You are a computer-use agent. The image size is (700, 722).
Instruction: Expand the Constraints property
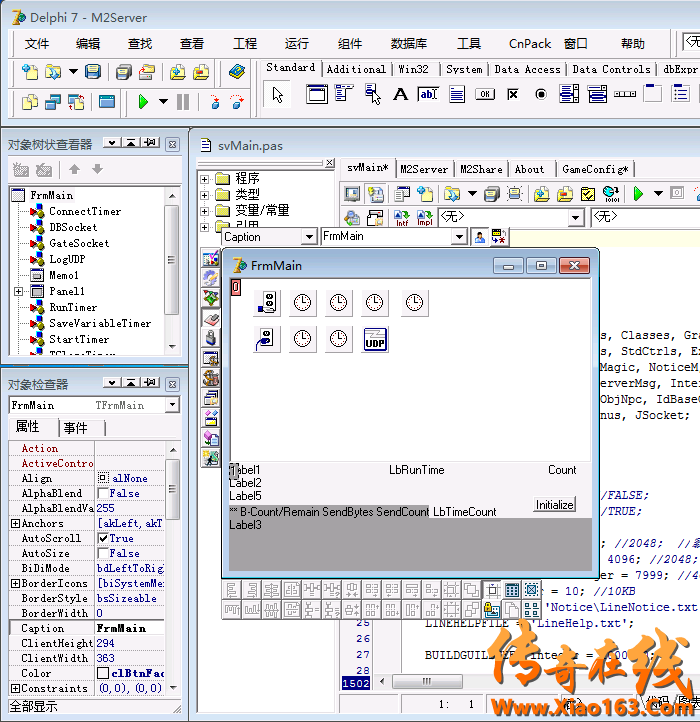pos(15,688)
